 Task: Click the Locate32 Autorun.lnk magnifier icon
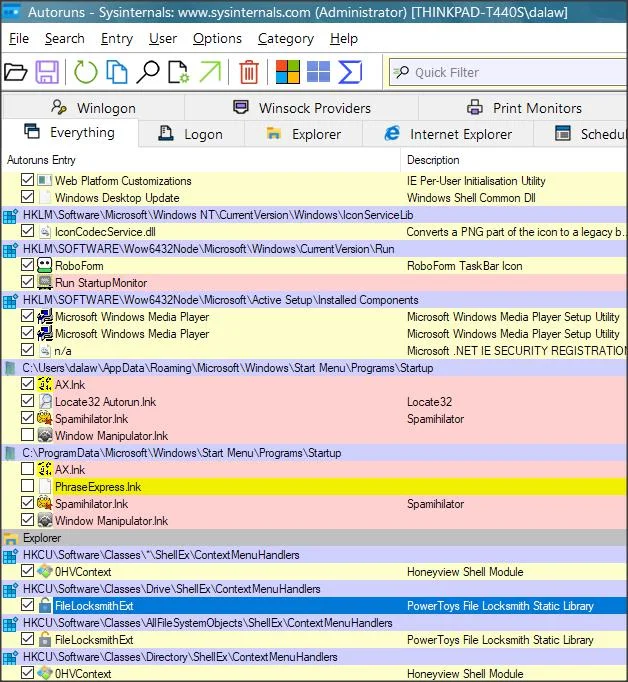(45, 401)
